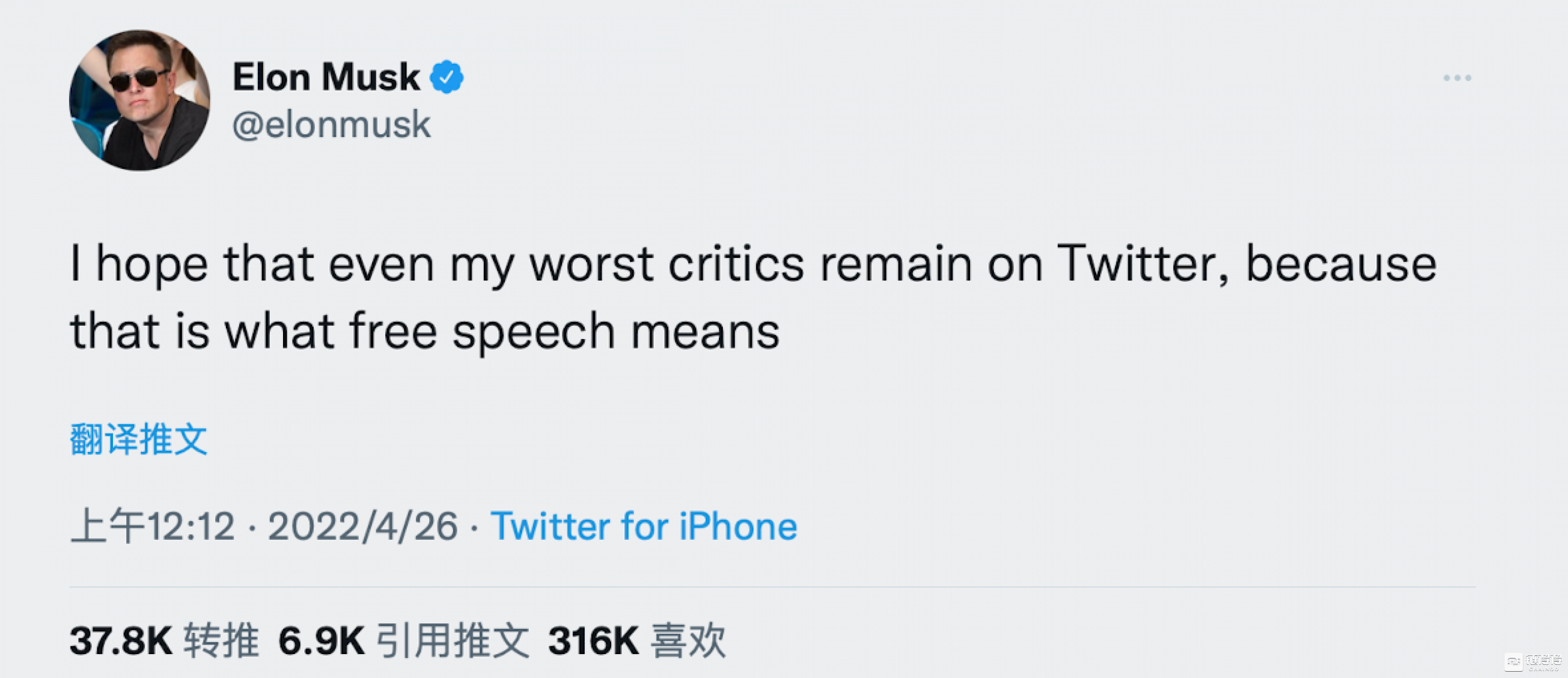1568x678 pixels.
Task: Open the three-dot more options menu
Action: [x=1456, y=78]
